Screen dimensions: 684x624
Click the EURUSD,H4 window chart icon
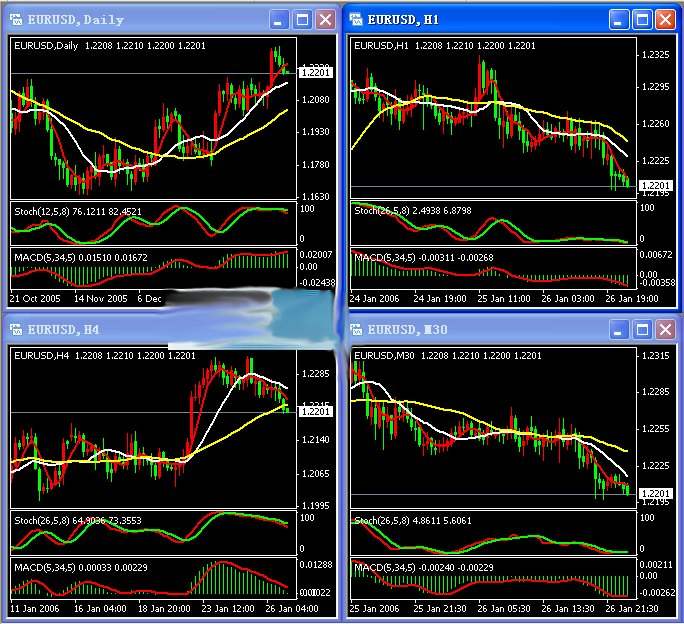[16, 329]
